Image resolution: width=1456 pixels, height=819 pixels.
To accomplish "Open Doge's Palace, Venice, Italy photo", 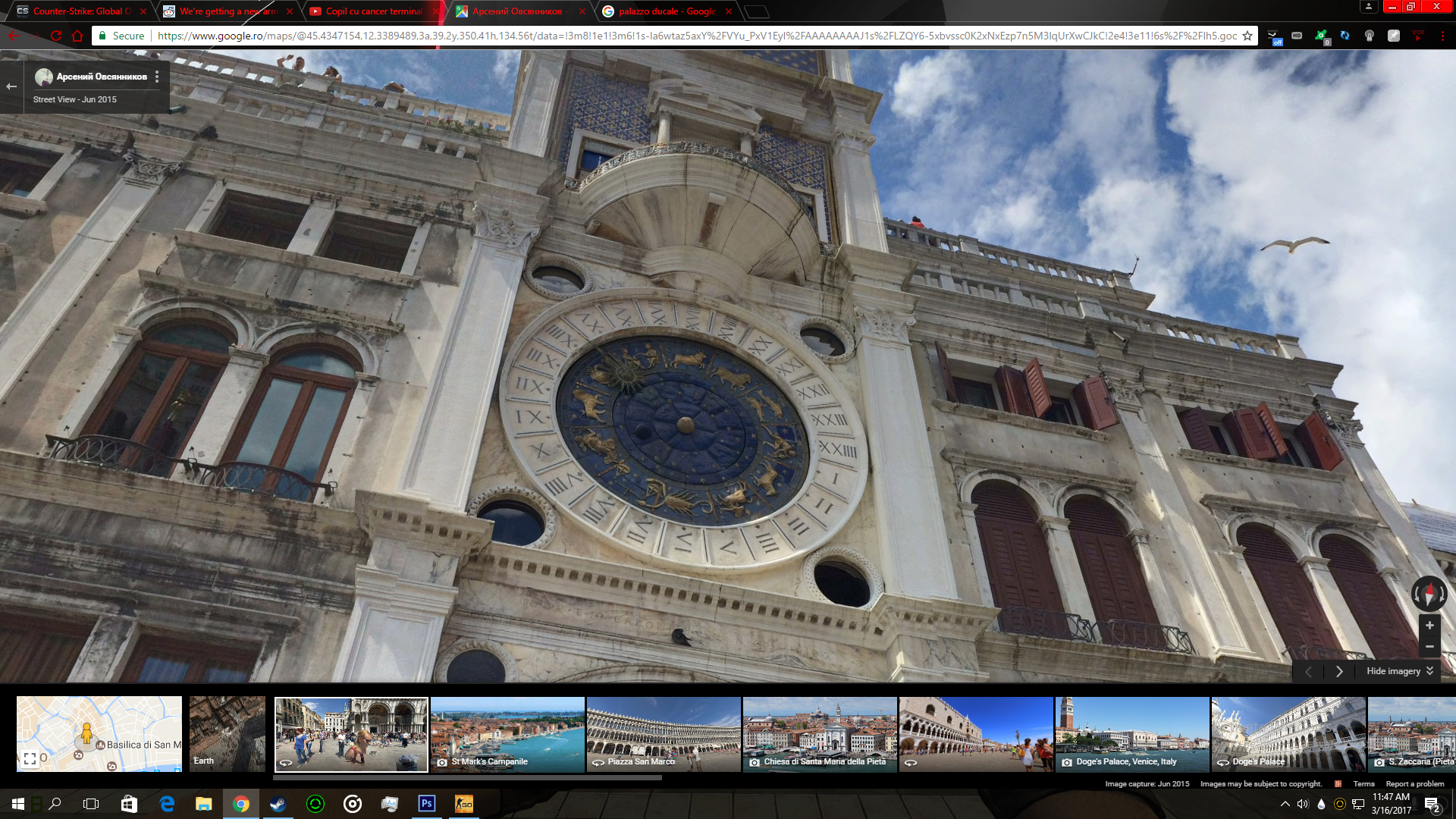I will click(1132, 734).
